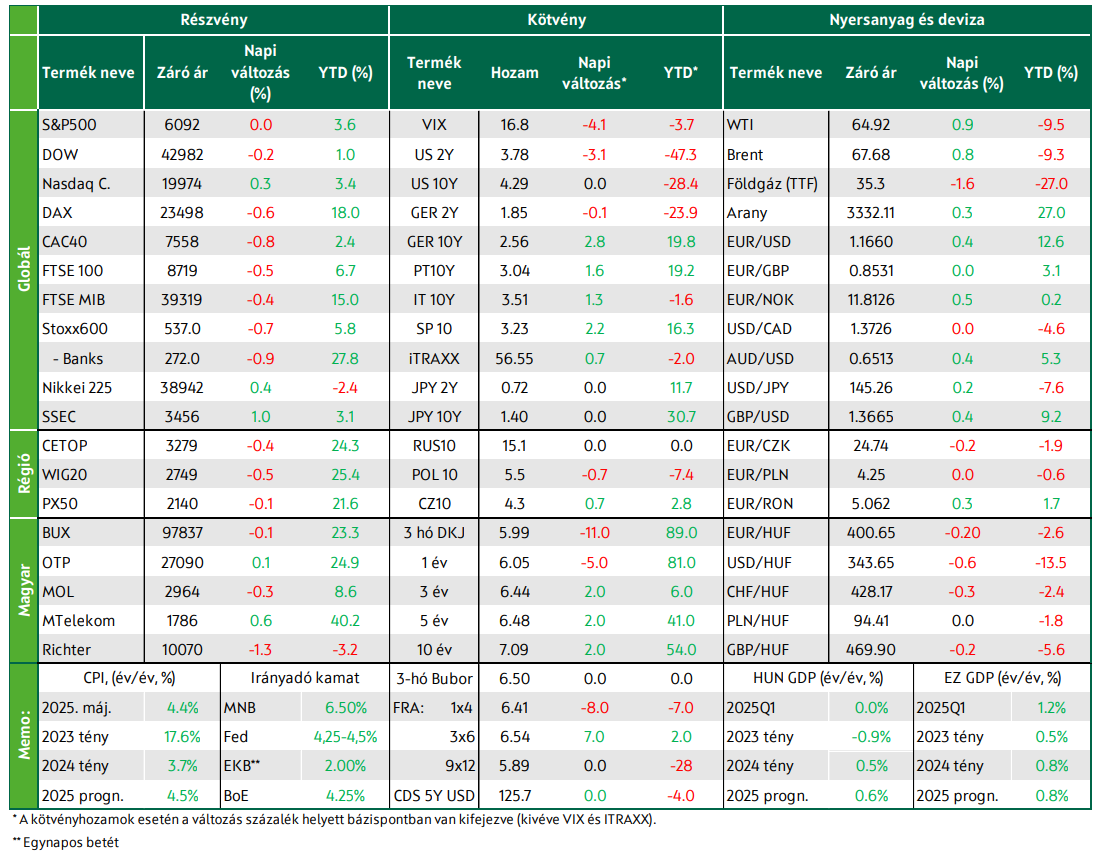The width and height of the screenshot is (1102, 856).
Task: Click the Irányadó kamat memo header
Action: pos(304,678)
